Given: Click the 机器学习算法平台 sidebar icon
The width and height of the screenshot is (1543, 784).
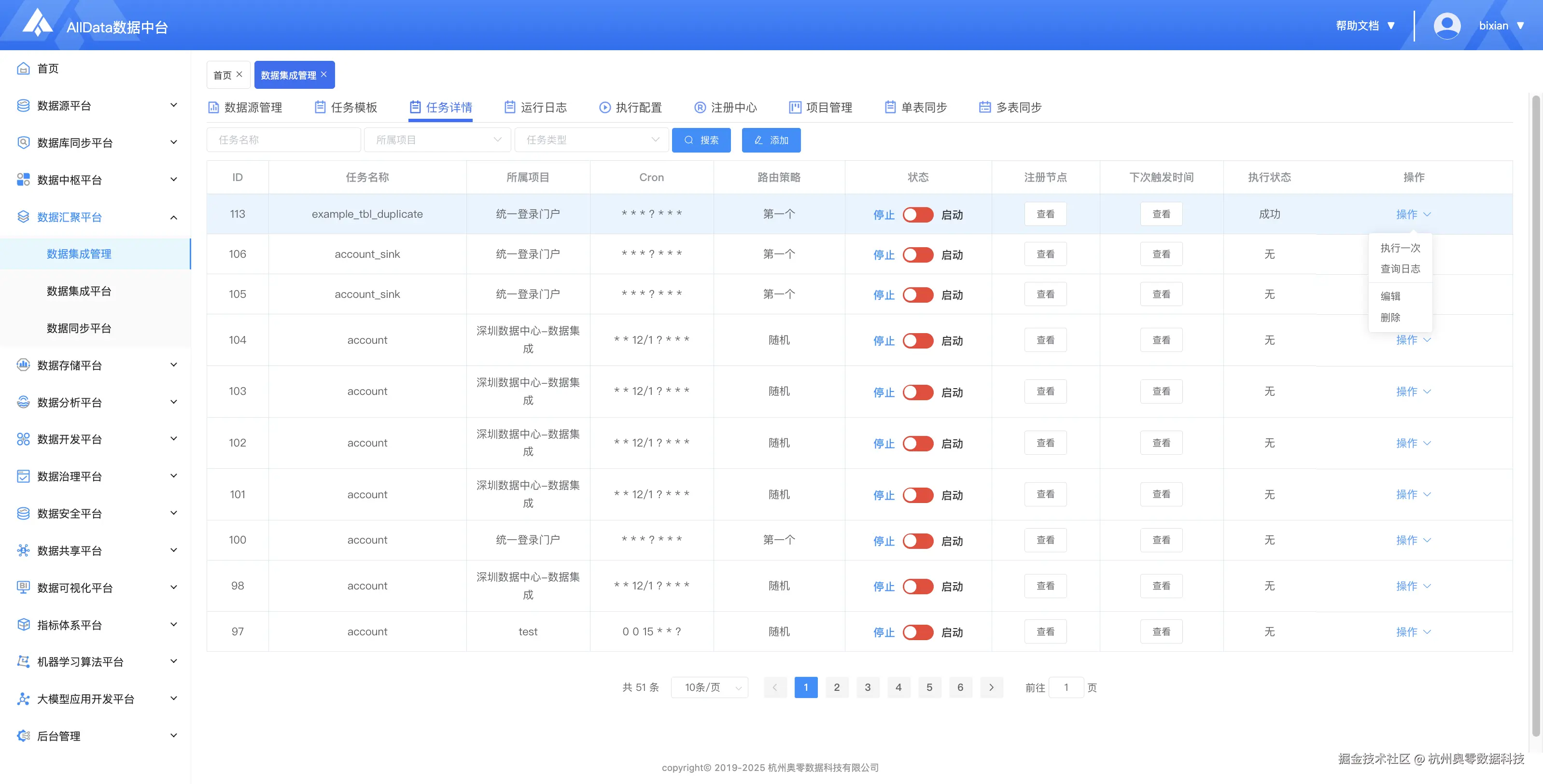Looking at the screenshot, I should (x=23, y=662).
